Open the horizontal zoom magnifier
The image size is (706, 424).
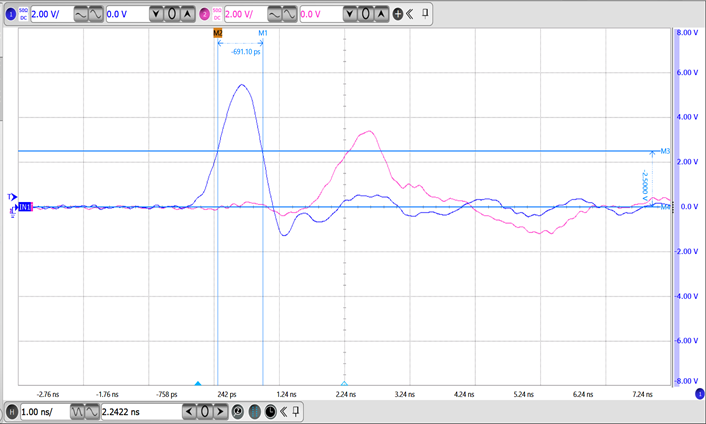click(x=238, y=412)
